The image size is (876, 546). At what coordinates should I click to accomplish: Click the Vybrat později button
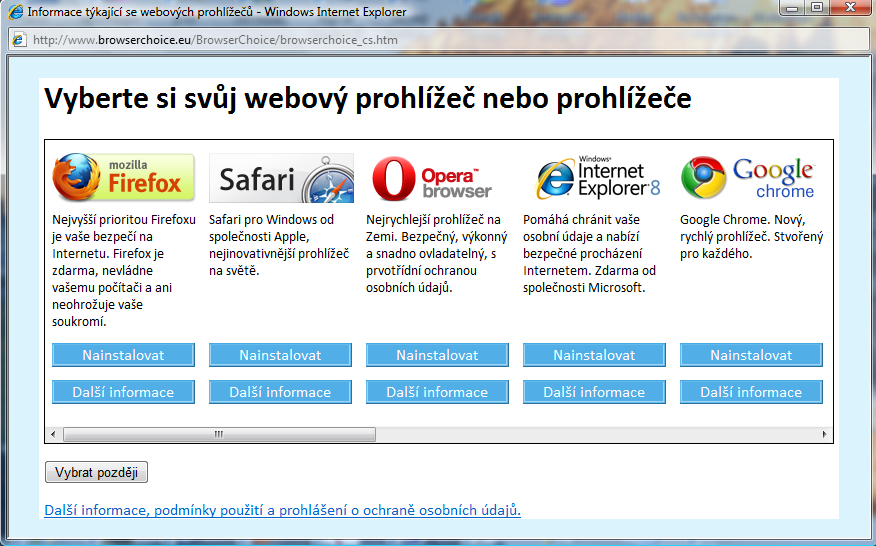coord(96,472)
